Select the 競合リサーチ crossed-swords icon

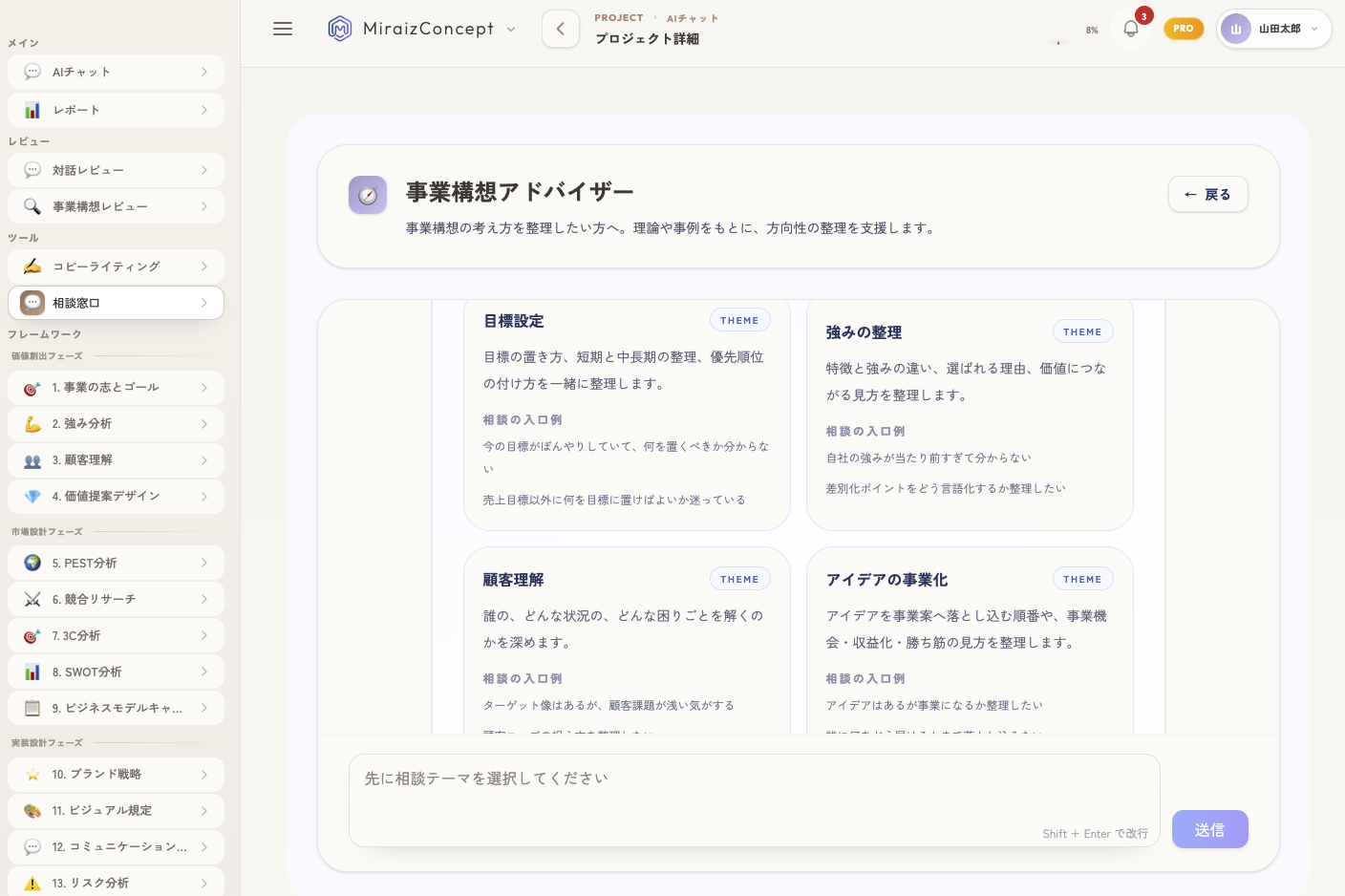[x=32, y=599]
